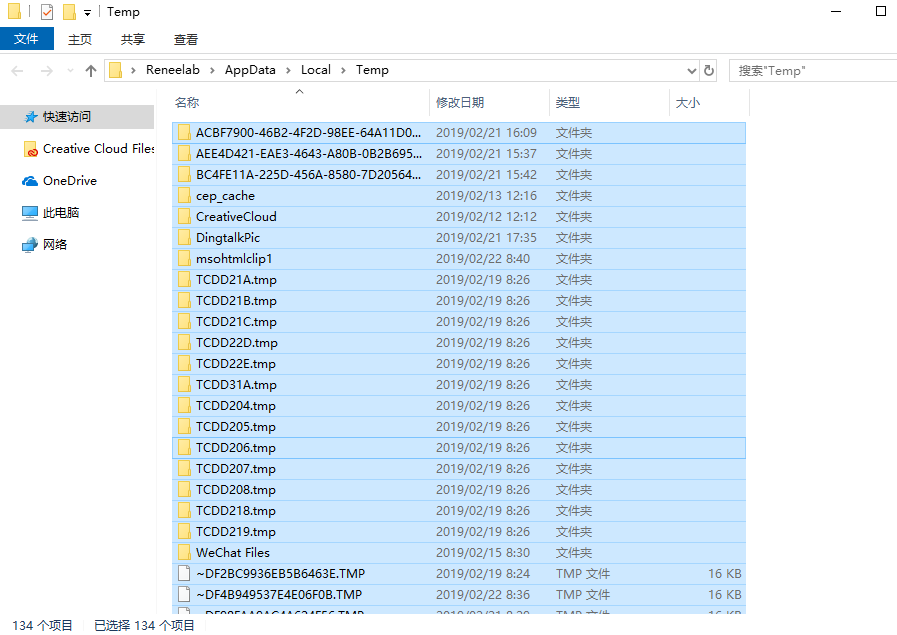Click the Forward navigation arrow

(x=47, y=71)
